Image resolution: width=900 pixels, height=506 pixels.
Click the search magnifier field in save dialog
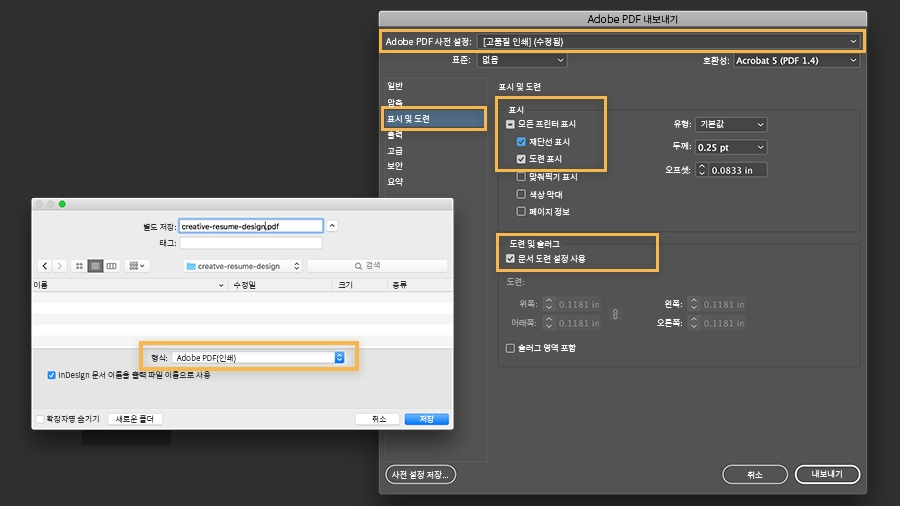[x=377, y=266]
